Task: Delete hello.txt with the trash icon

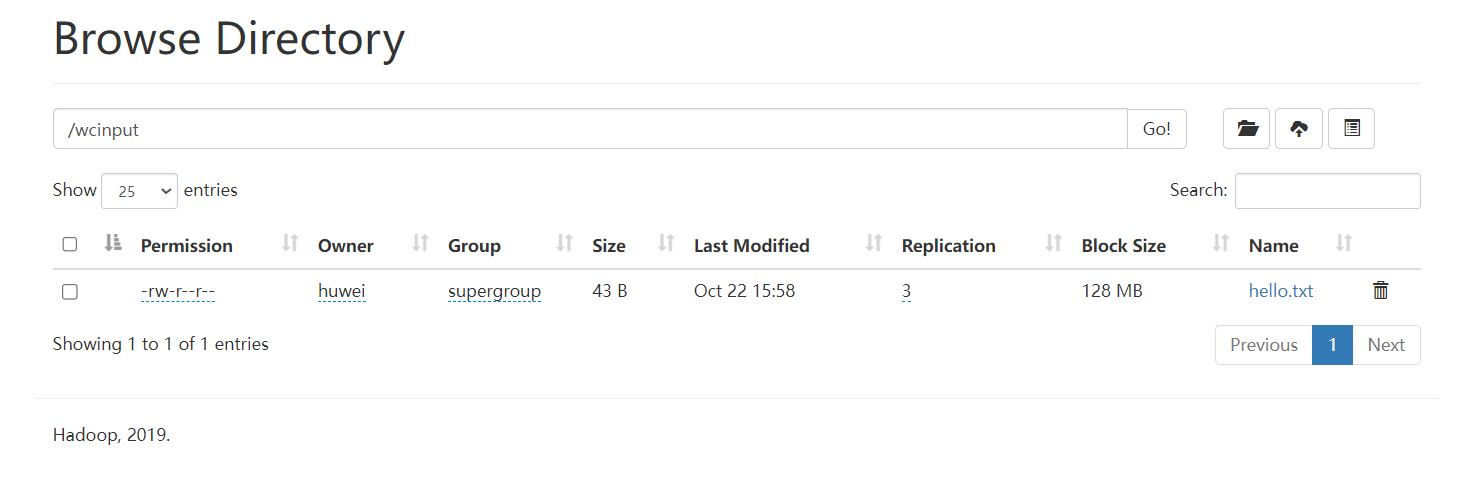Action: (1381, 291)
